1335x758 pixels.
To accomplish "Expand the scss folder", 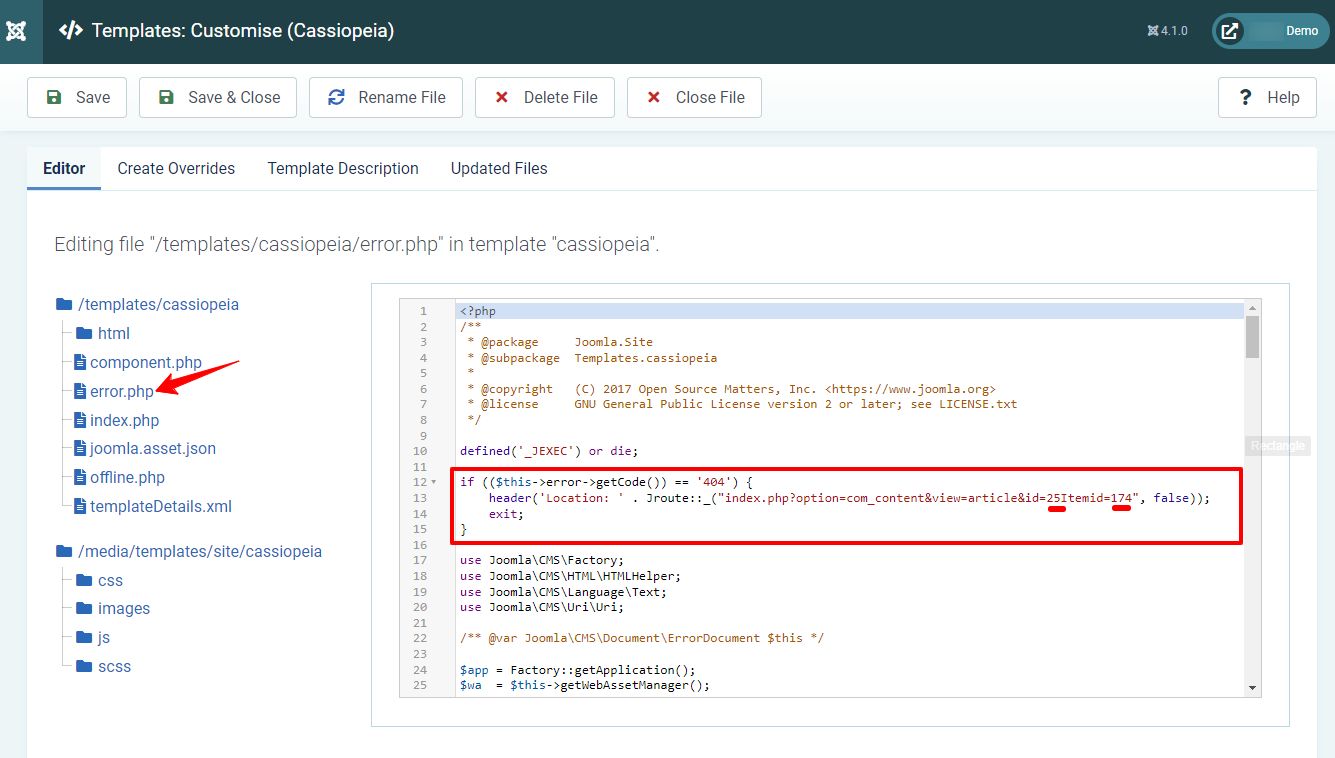I will (x=114, y=666).
